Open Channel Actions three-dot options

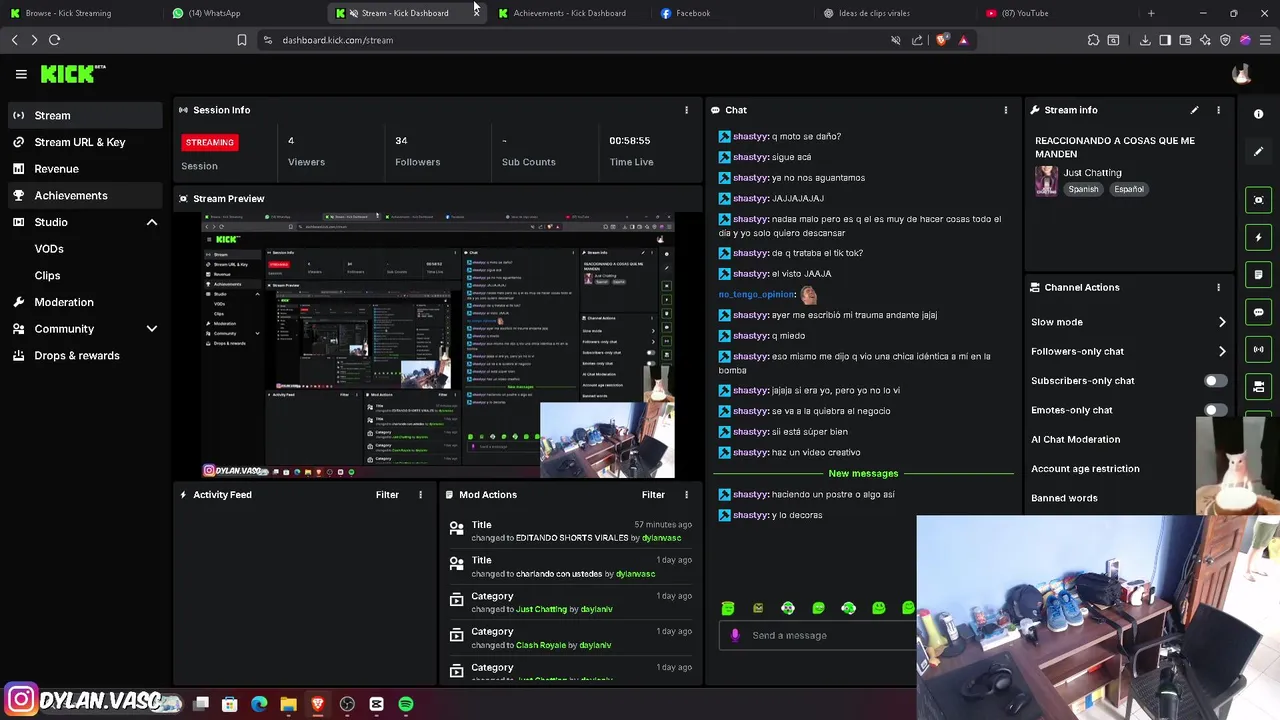pos(1218,287)
